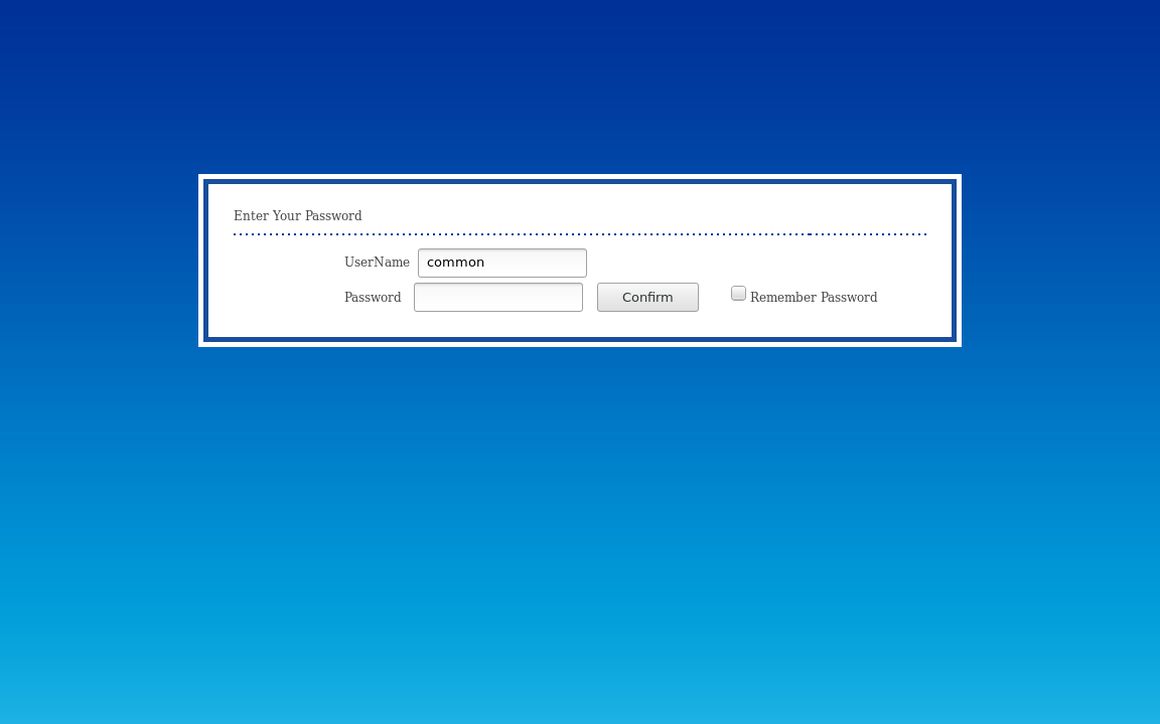Screen dimensions: 1160x724
Task: Click the Remember Password label text
Action: click(x=813, y=297)
